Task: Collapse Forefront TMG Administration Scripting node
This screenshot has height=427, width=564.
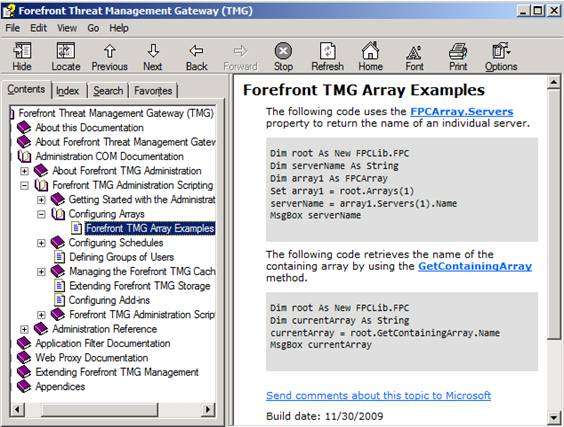Action: [24, 185]
